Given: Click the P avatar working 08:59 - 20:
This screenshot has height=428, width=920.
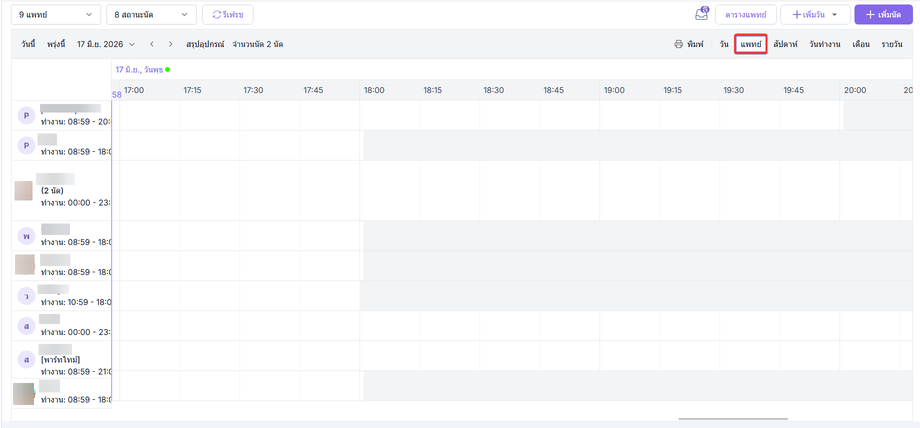Looking at the screenshot, I should coord(26,116).
